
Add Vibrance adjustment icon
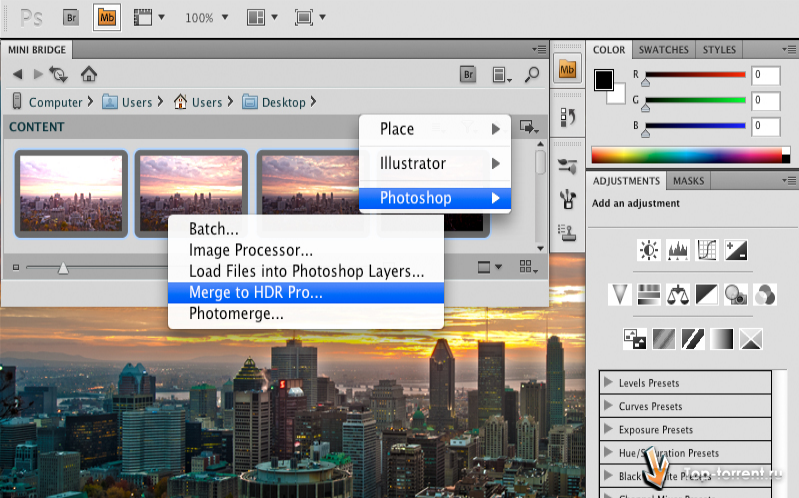pyautogui.click(x=620, y=295)
